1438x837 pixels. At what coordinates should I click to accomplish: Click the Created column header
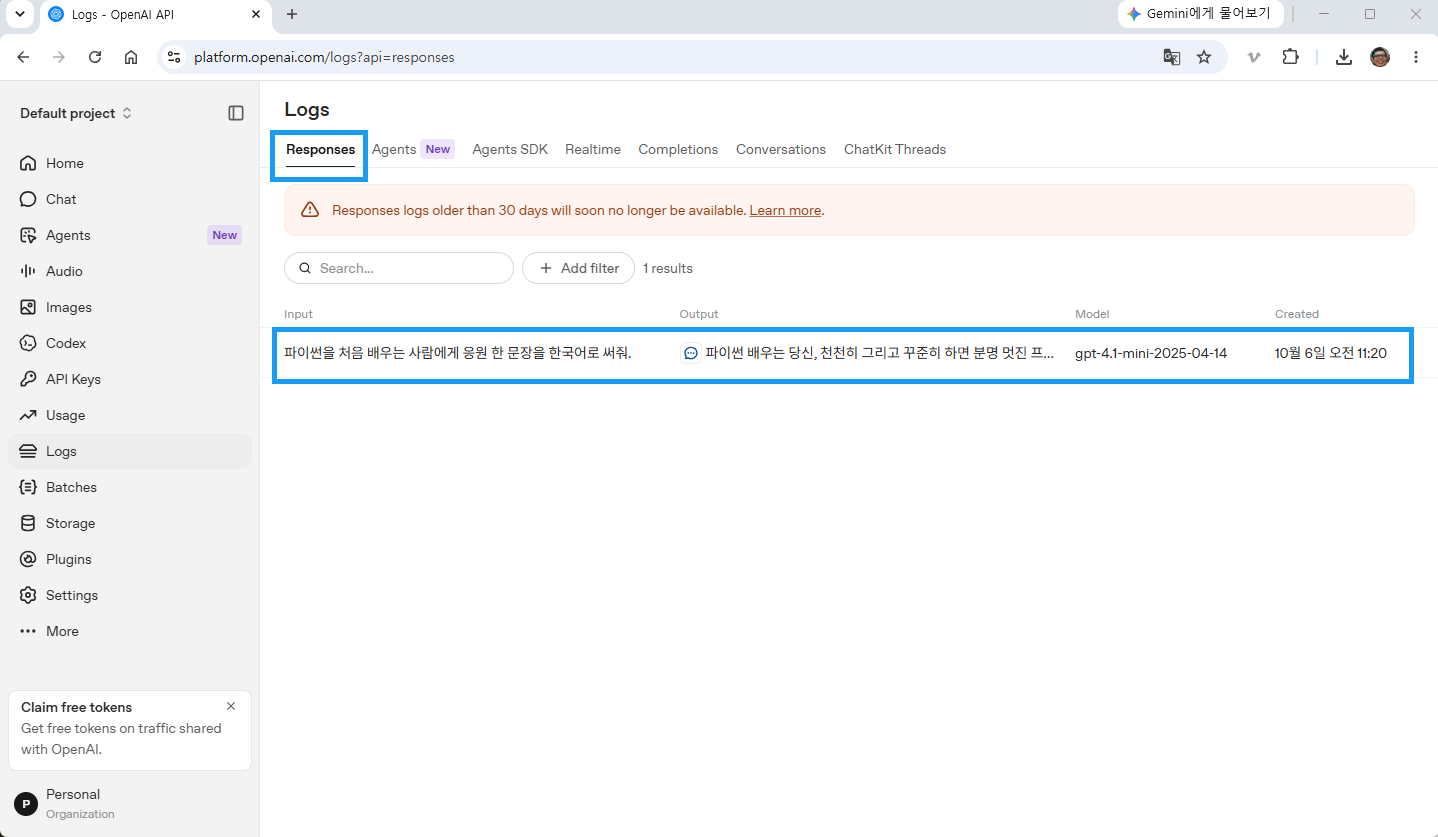tap(1296, 314)
